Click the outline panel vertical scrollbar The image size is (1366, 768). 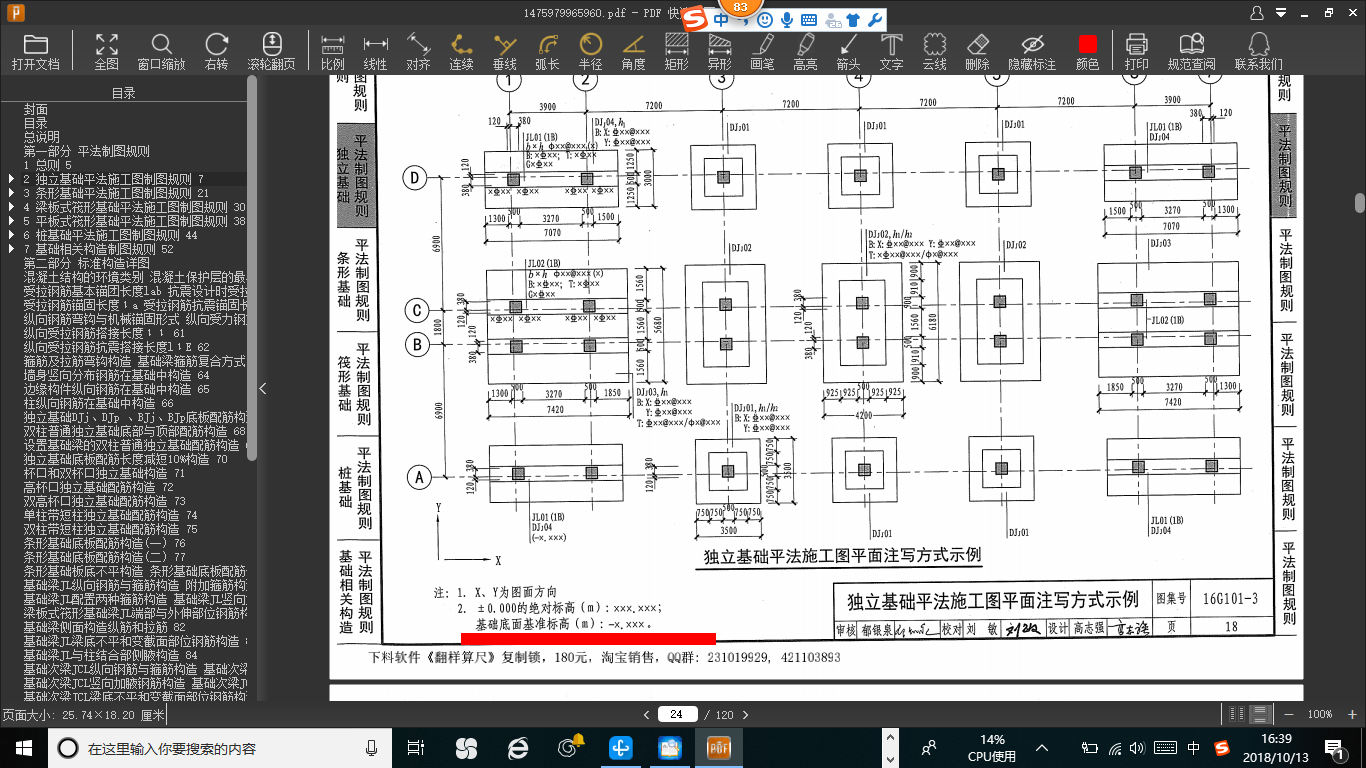pos(252,267)
